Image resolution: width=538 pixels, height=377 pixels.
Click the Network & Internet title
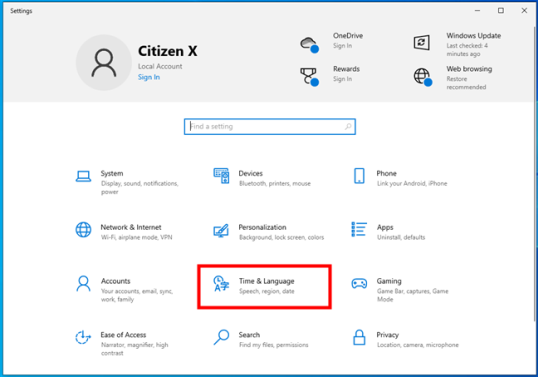[131, 227]
